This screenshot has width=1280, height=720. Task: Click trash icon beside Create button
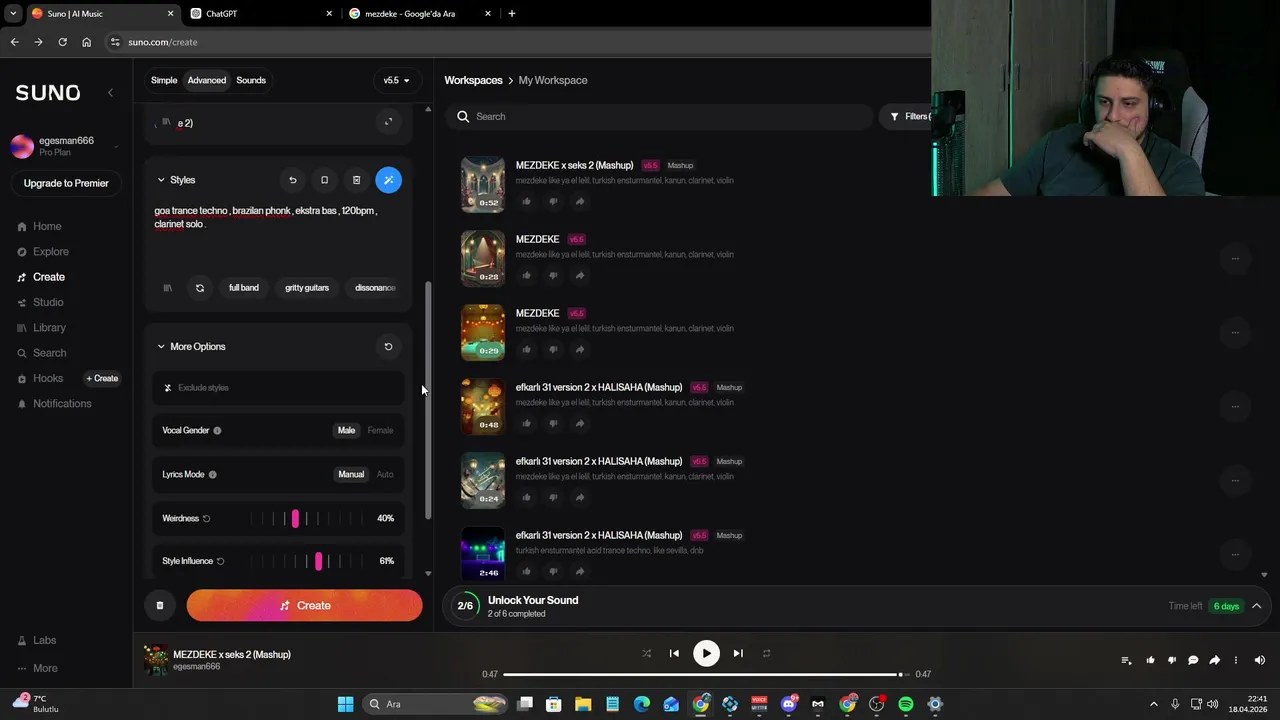click(160, 605)
